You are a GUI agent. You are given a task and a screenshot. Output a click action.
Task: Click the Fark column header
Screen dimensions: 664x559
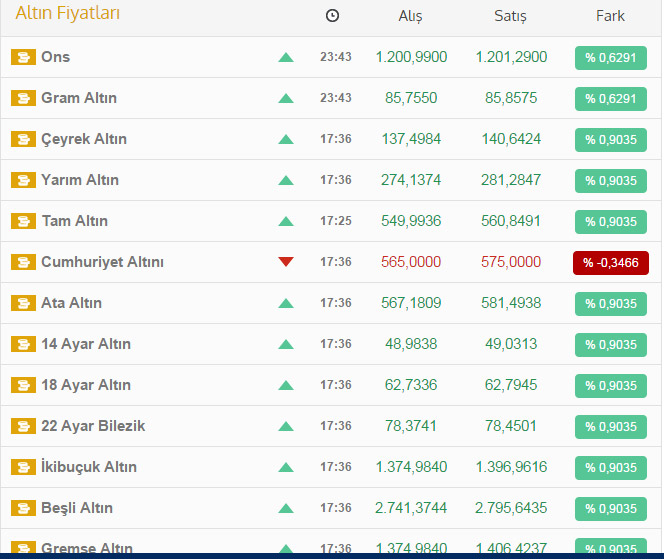coord(610,16)
